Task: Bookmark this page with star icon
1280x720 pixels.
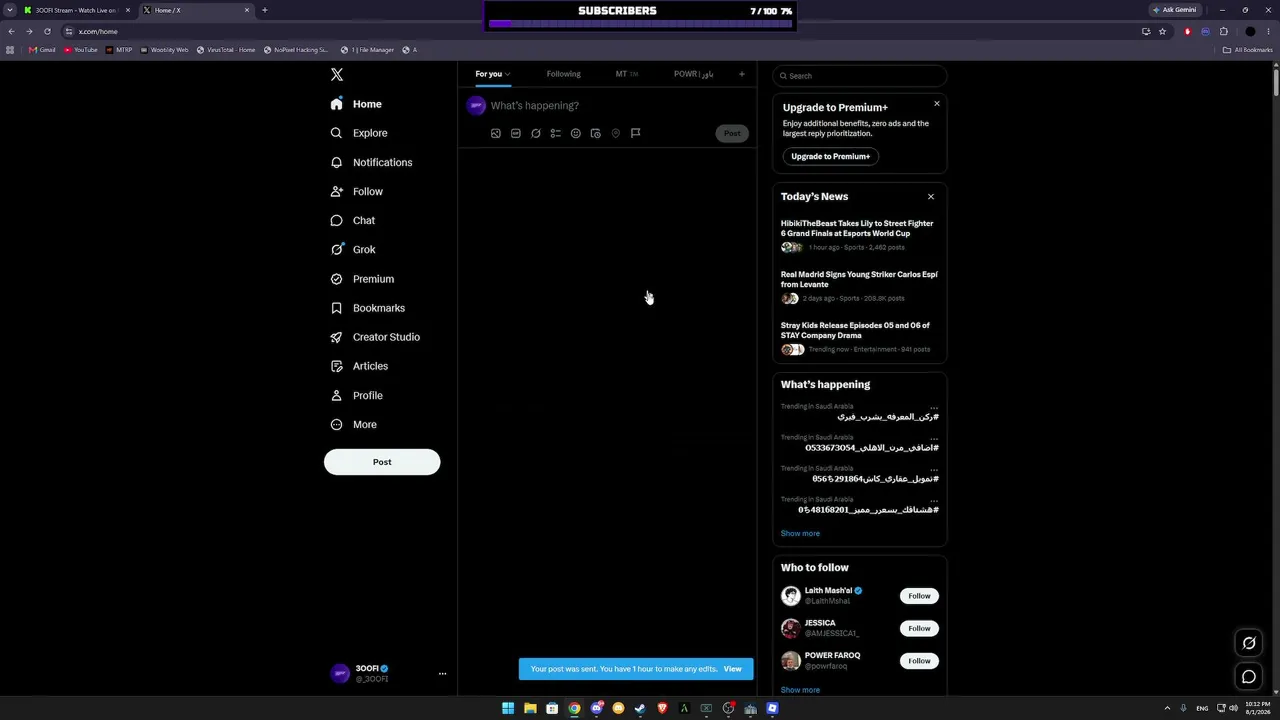Action: pyautogui.click(x=1162, y=31)
